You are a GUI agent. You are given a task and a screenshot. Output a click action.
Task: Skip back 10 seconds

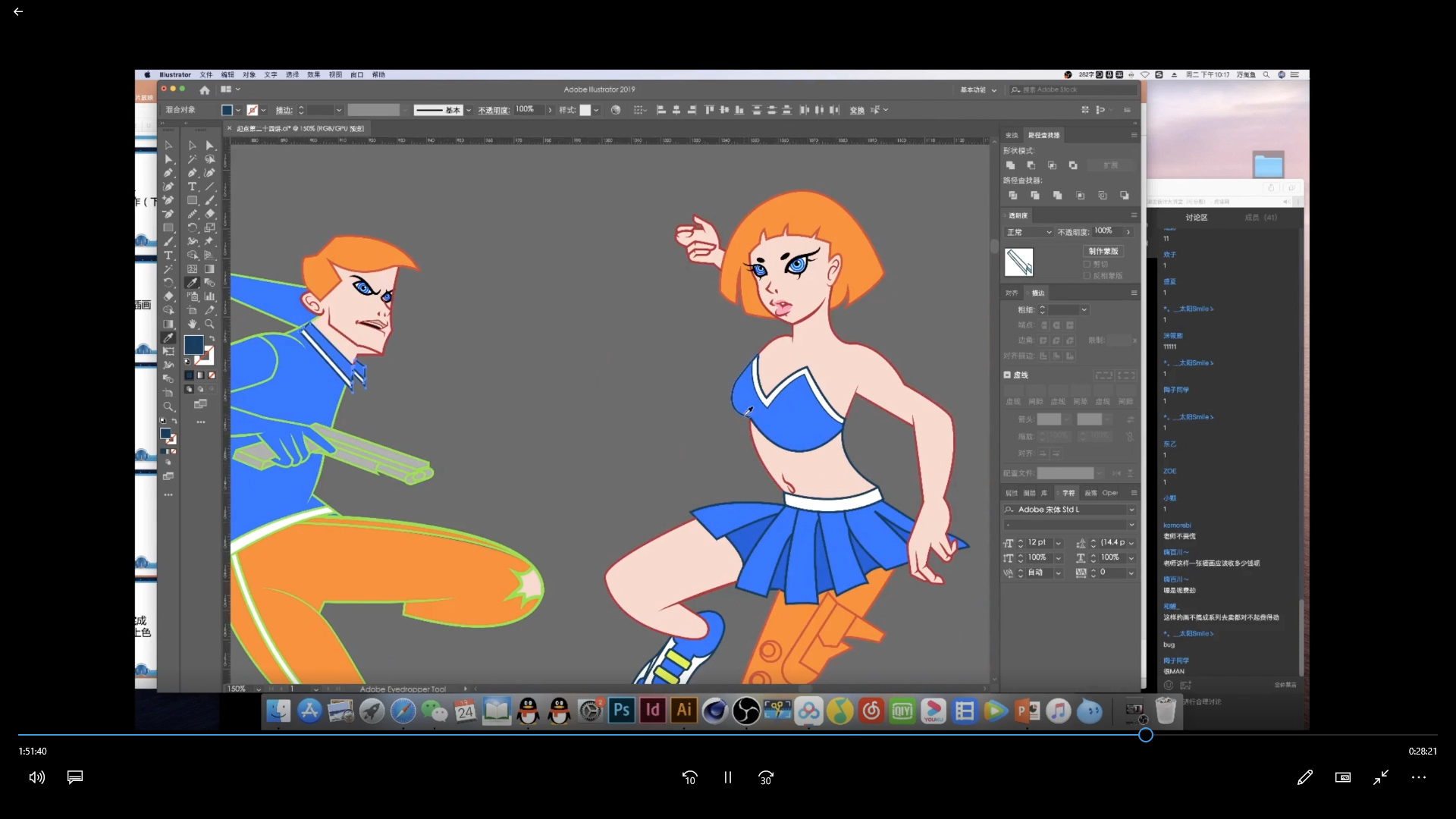click(x=689, y=777)
